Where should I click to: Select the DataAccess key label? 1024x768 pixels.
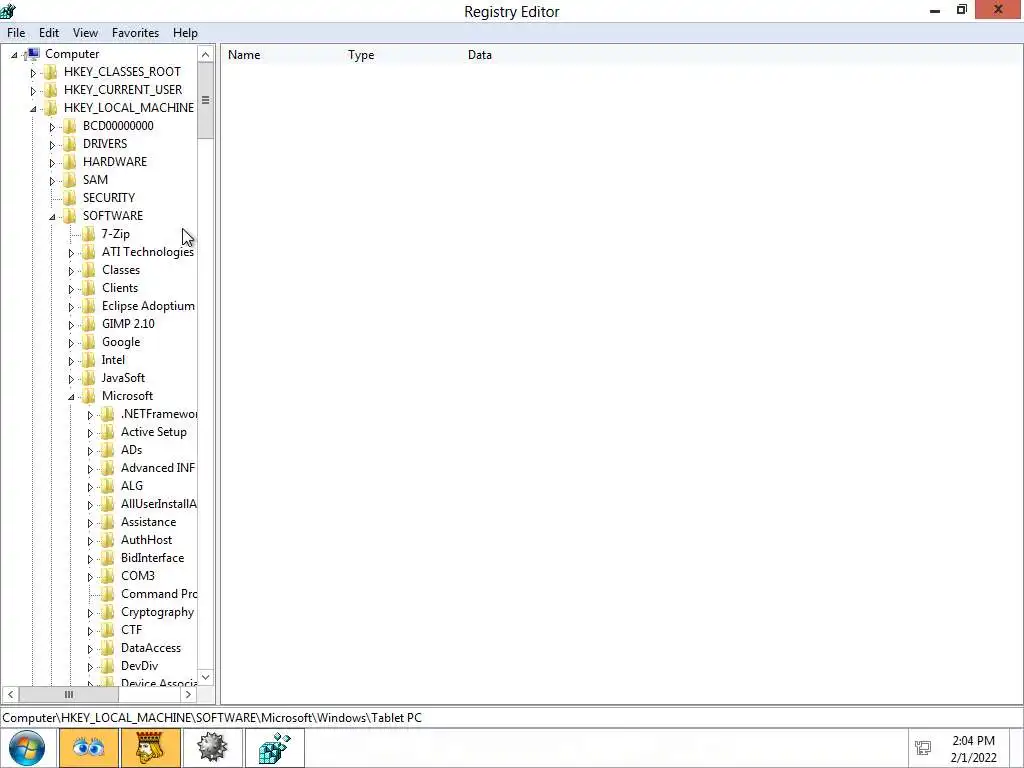tap(151, 648)
